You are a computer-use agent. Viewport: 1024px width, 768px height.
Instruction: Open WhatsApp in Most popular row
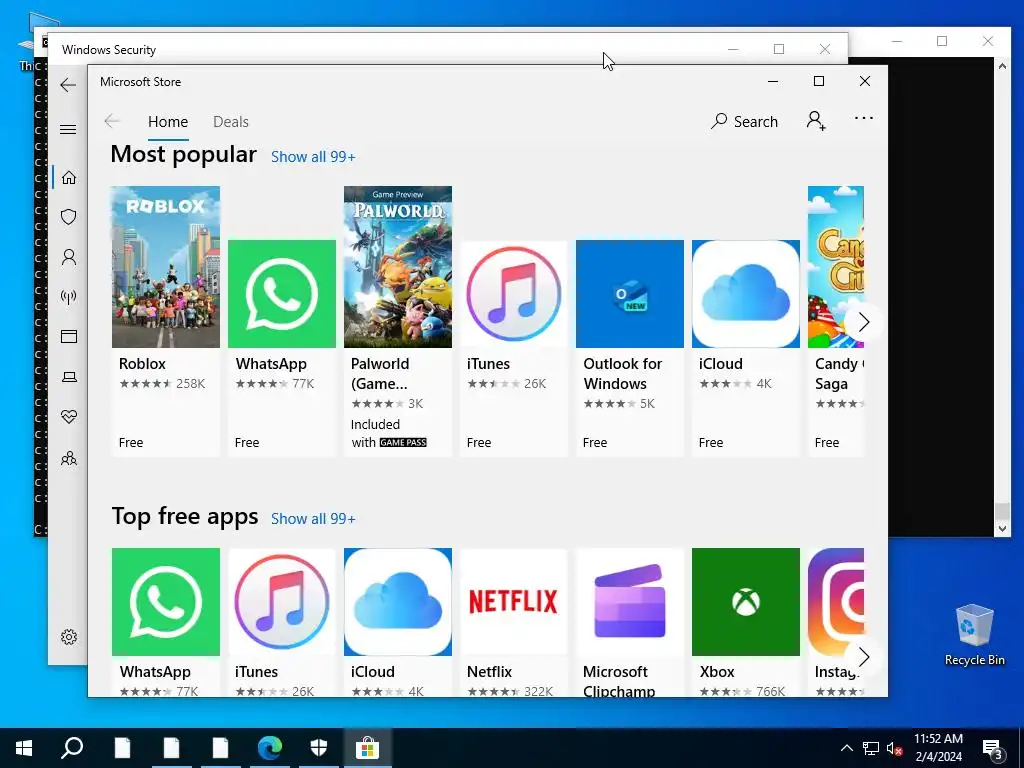tap(281, 347)
